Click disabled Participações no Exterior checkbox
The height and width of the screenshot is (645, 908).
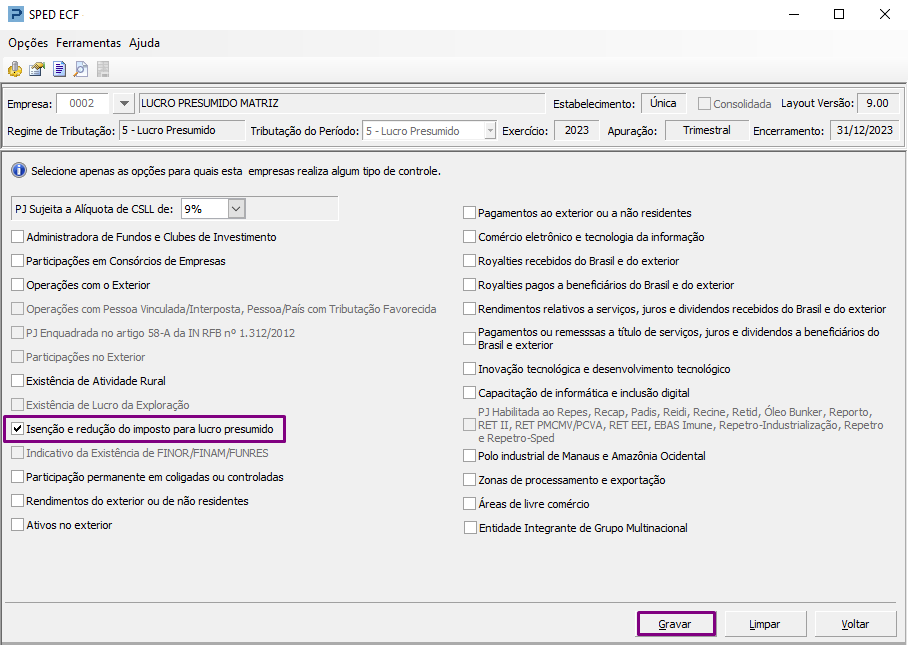pos(17,357)
